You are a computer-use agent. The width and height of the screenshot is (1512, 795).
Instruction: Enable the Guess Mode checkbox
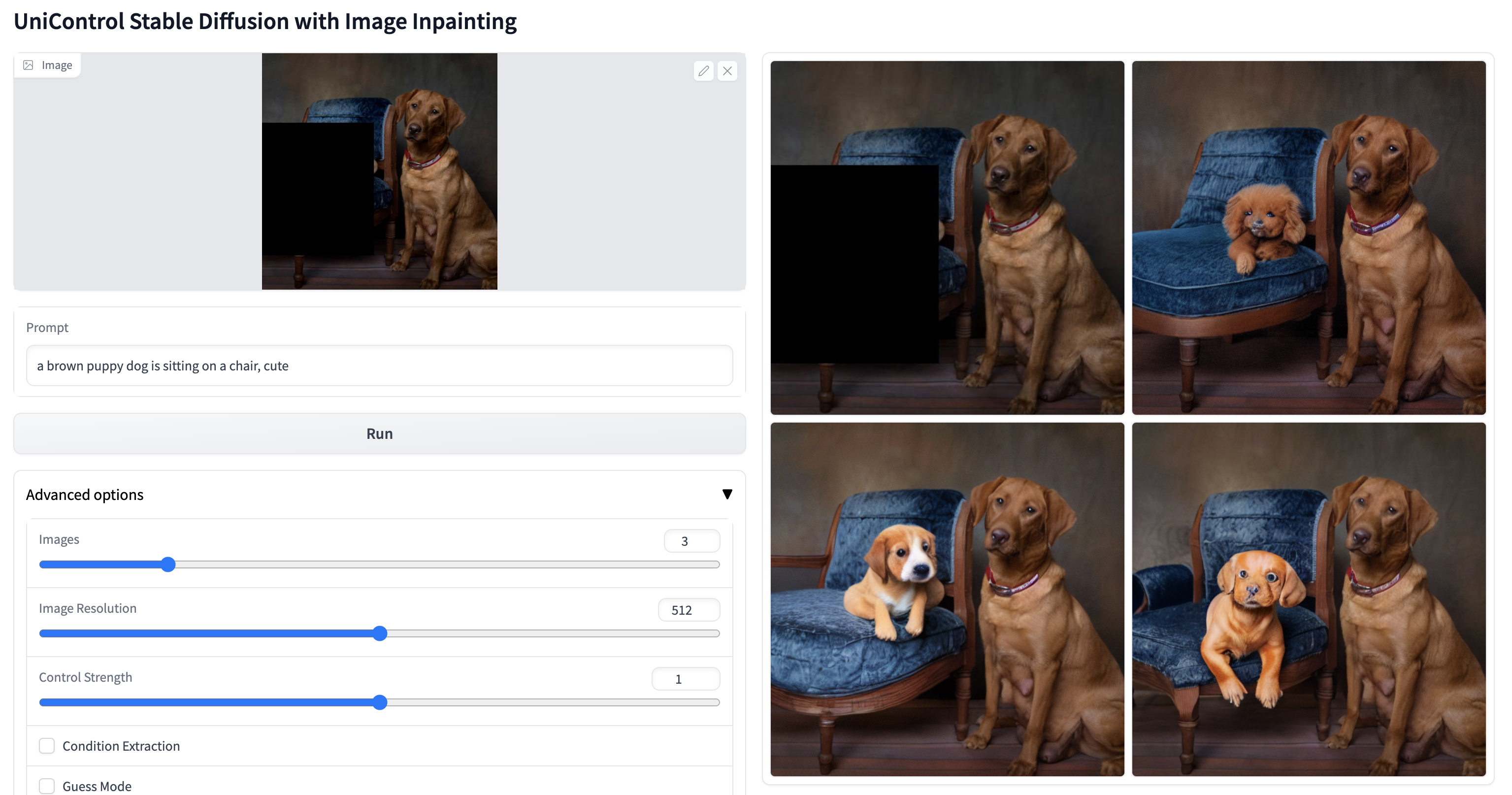click(47, 786)
